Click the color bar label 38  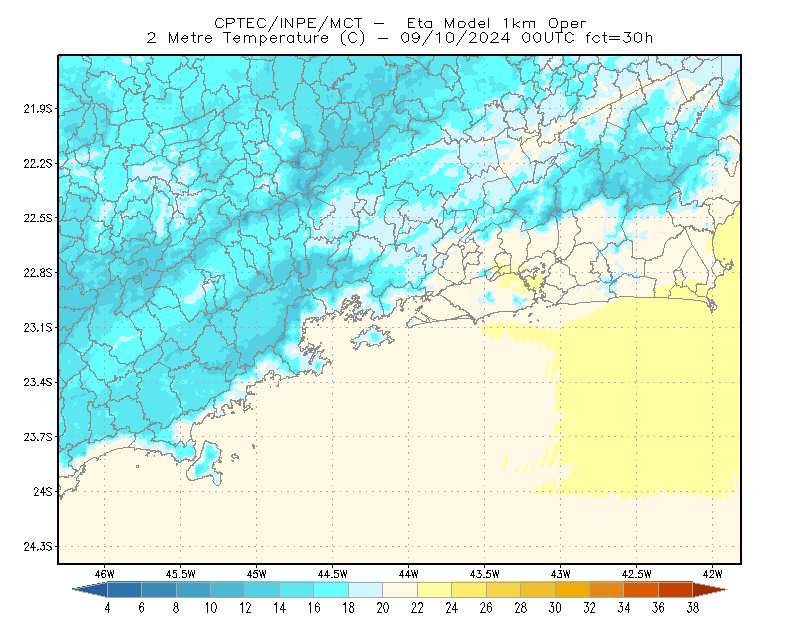693,608
